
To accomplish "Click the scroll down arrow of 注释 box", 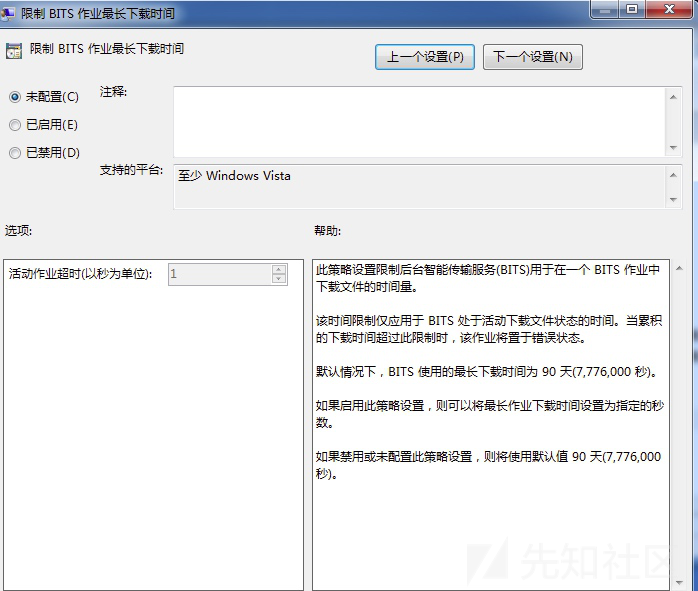I will tap(673, 147).
